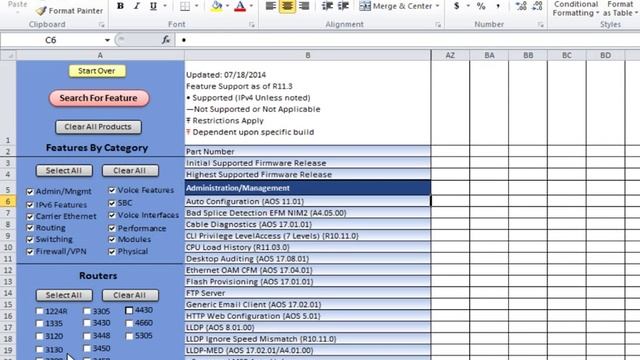Uncheck the SBC checkbox

(x=112, y=203)
